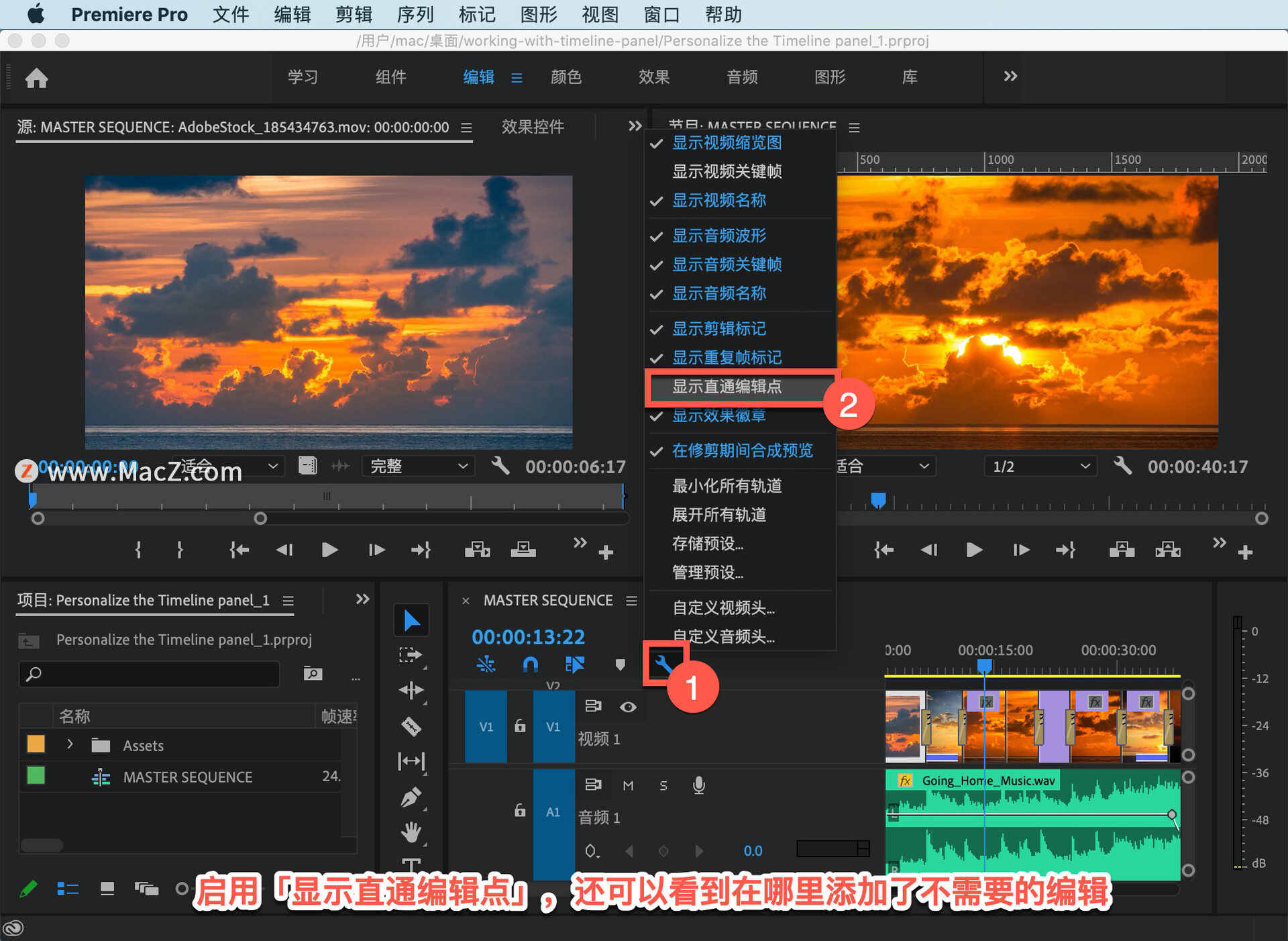Switch to the 颜色 workspace

pyautogui.click(x=566, y=77)
